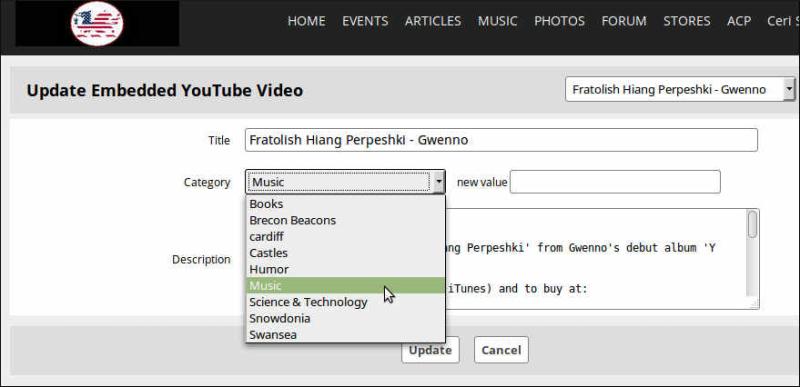Viewport: 800px width, 387px height.
Task: Collapse the Category dropdown via its arrow
Action: tap(439, 182)
